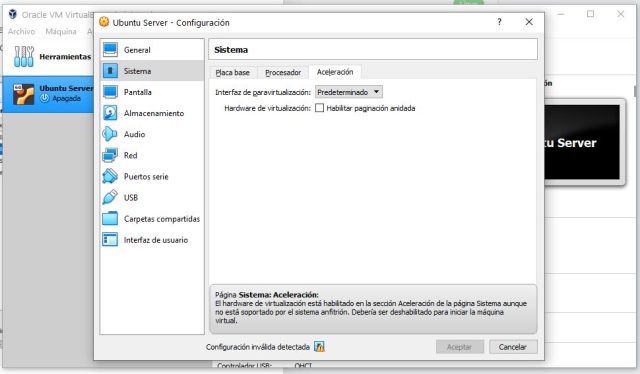Open the Interfaz de usuario icon
640x374 pixels.
coord(110,240)
